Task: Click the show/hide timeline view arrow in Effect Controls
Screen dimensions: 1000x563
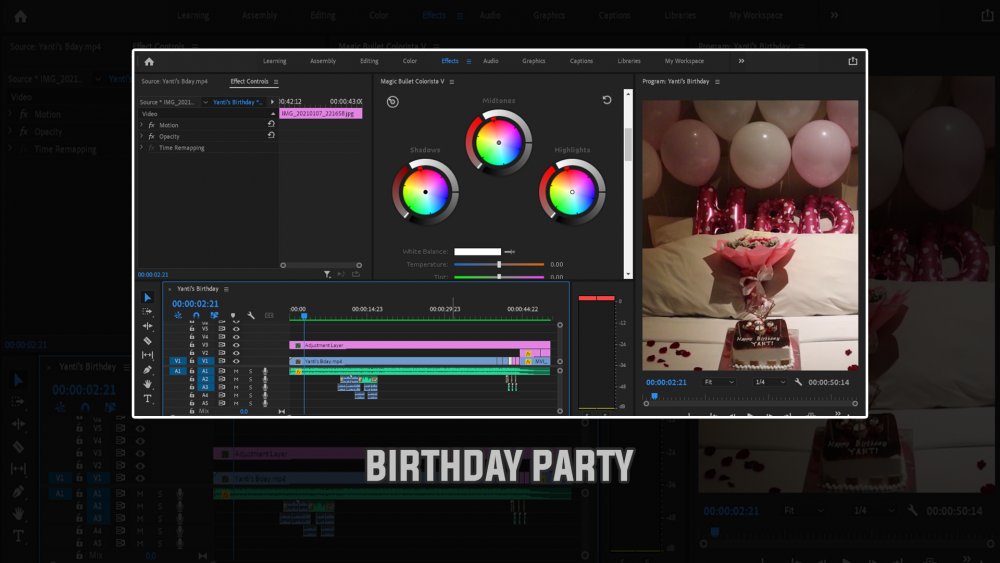Action: pyautogui.click(x=272, y=102)
